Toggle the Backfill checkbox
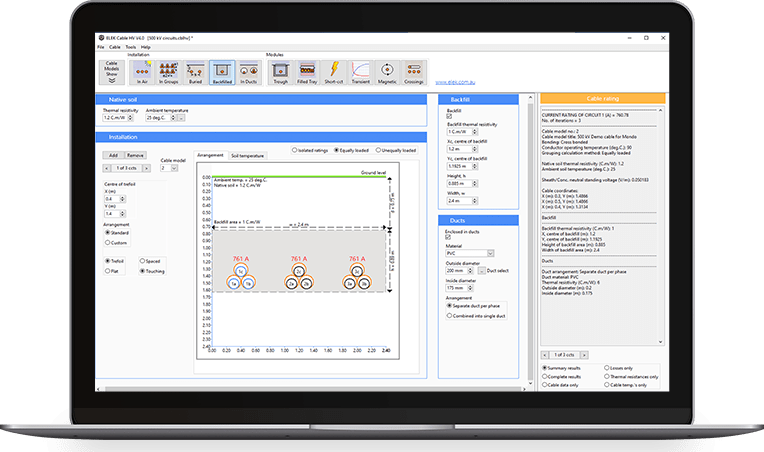The image size is (764, 452). (449, 116)
